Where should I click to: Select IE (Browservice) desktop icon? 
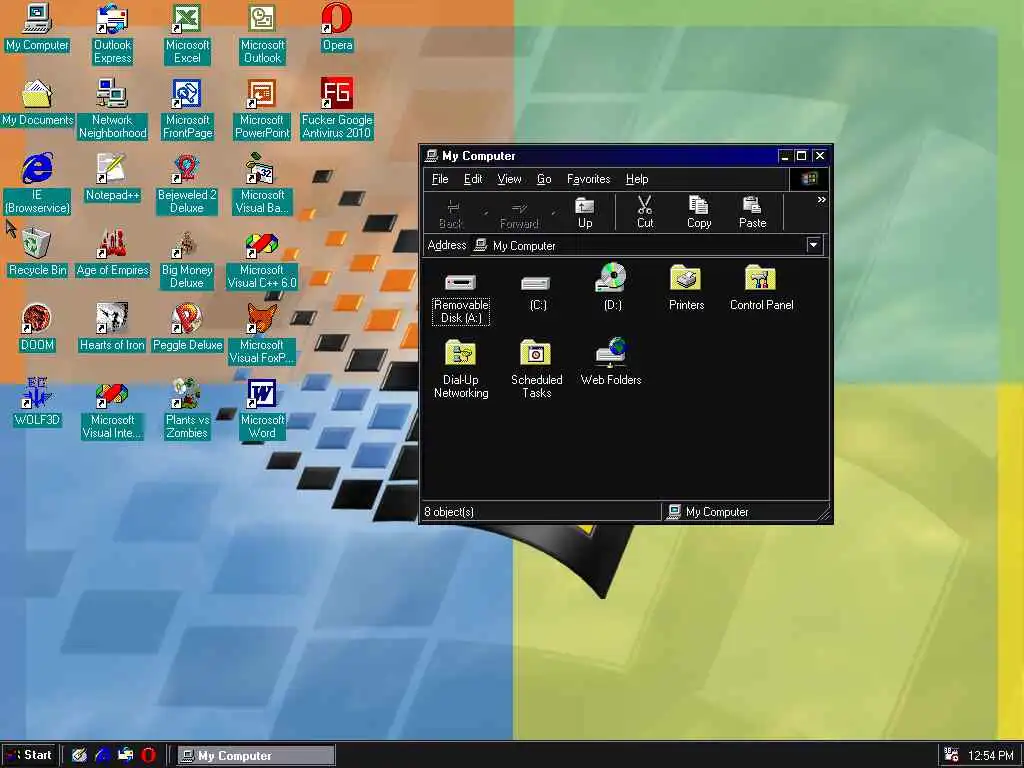click(x=37, y=185)
